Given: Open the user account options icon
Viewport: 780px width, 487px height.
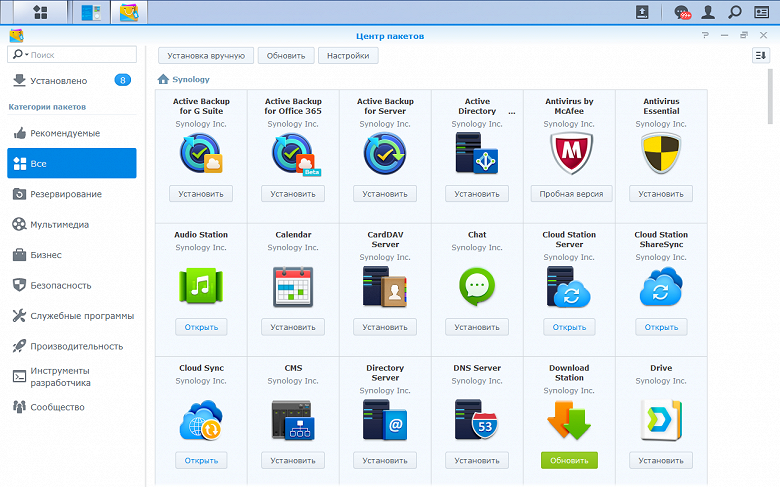Looking at the screenshot, I should (708, 12).
